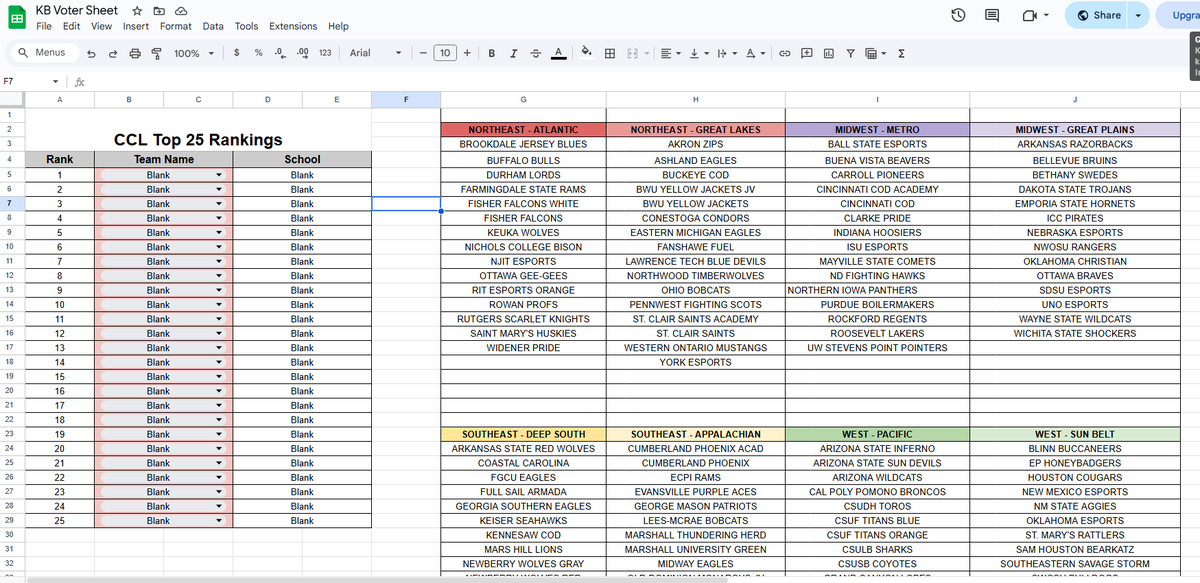This screenshot has height=583, width=1200.
Task: Go to Sheets home via green logo
Action: [x=17, y=17]
